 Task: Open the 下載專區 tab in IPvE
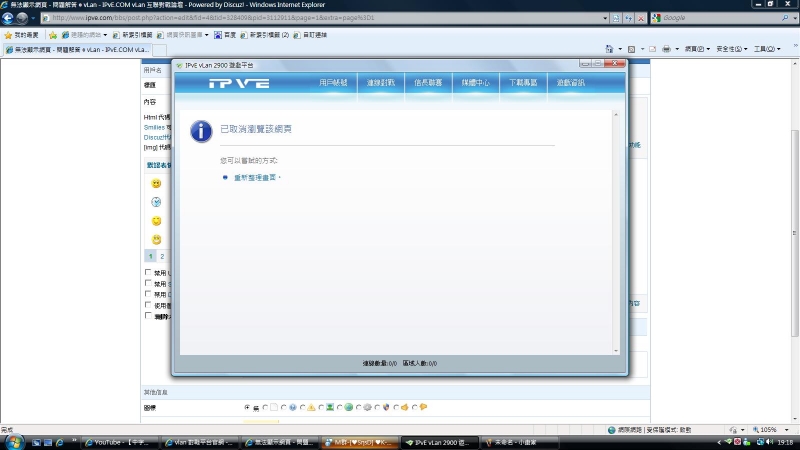coord(523,83)
